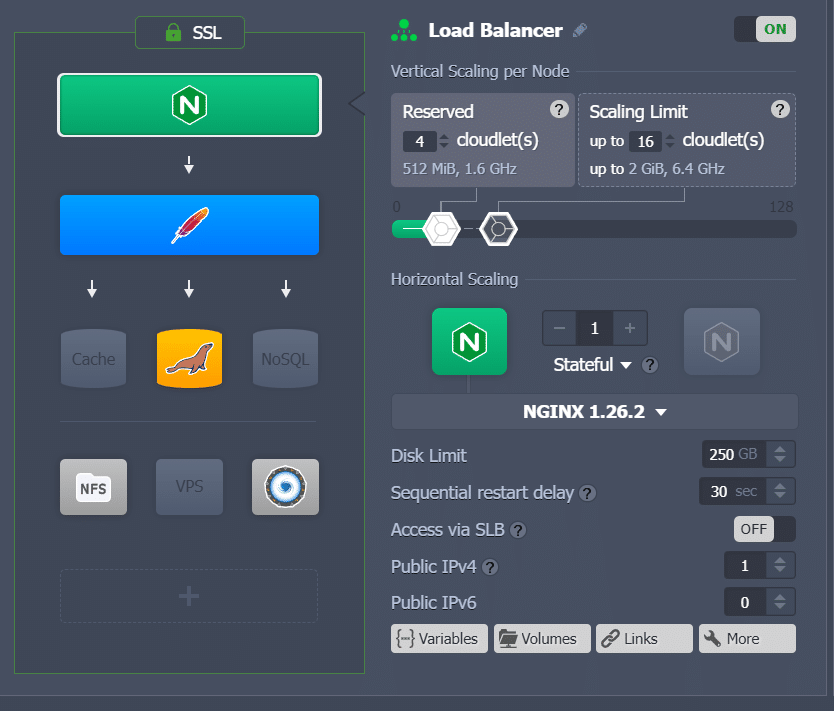Toggle the Load Balancer ON switch

point(765,29)
